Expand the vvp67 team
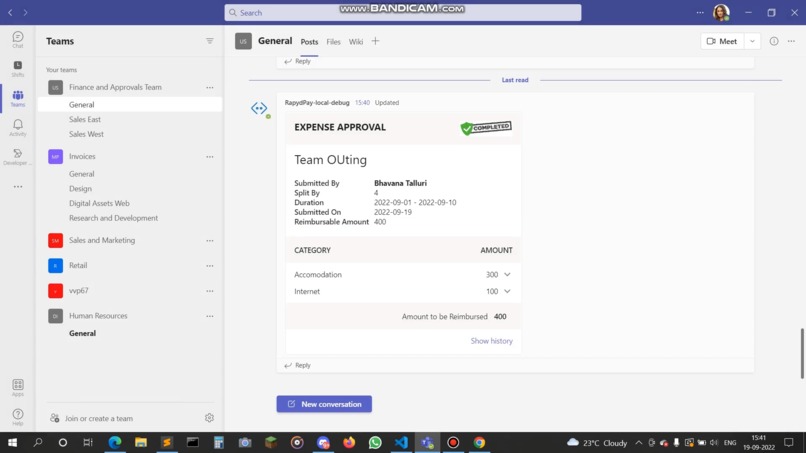The height and width of the screenshot is (453, 806). pos(79,291)
